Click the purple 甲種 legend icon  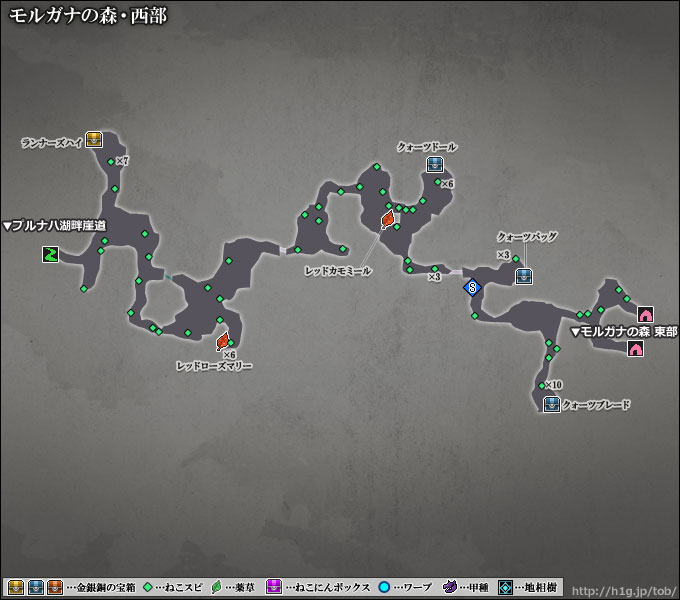click(x=449, y=587)
